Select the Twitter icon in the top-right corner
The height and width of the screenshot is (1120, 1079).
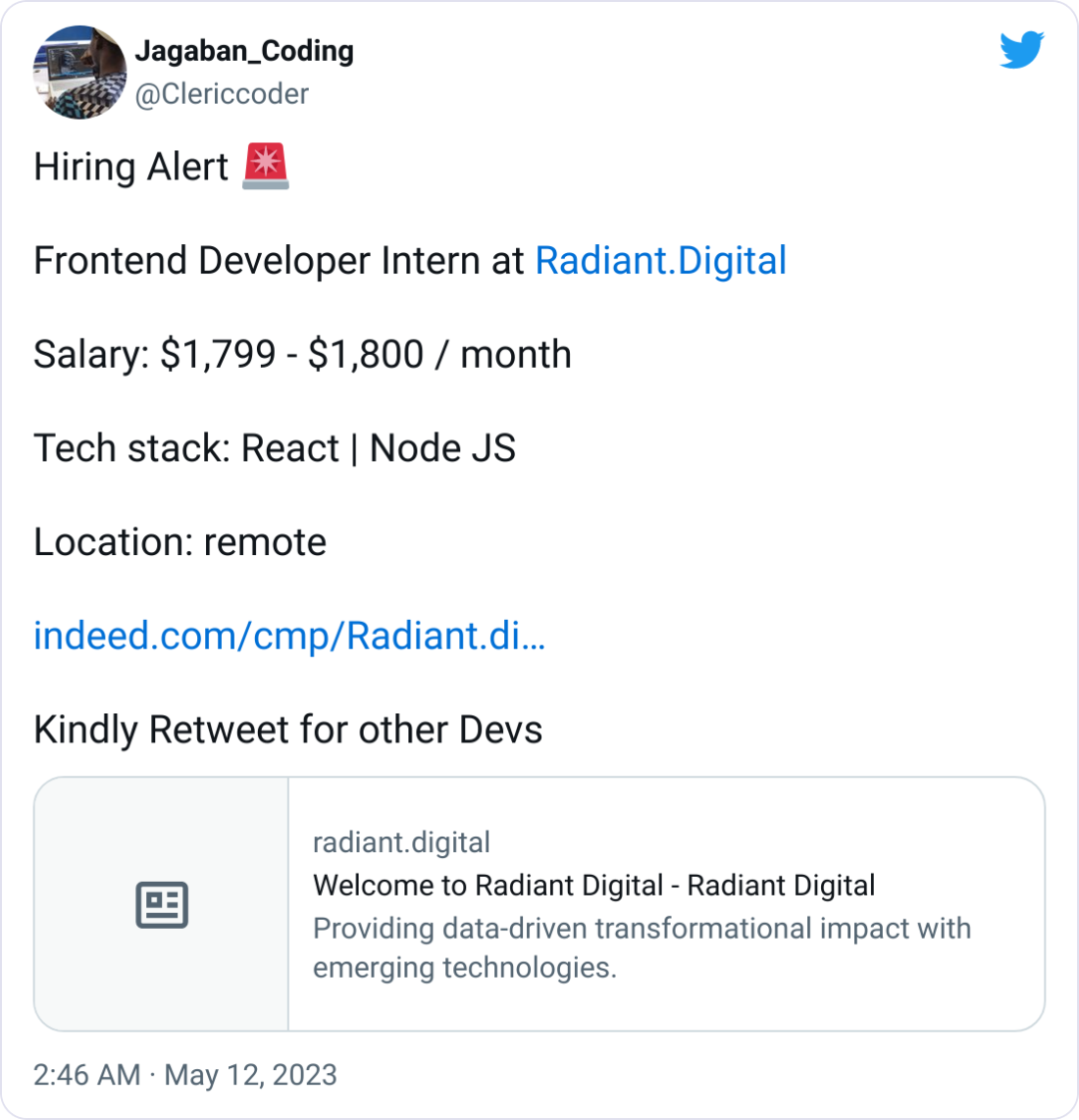(x=1023, y=49)
